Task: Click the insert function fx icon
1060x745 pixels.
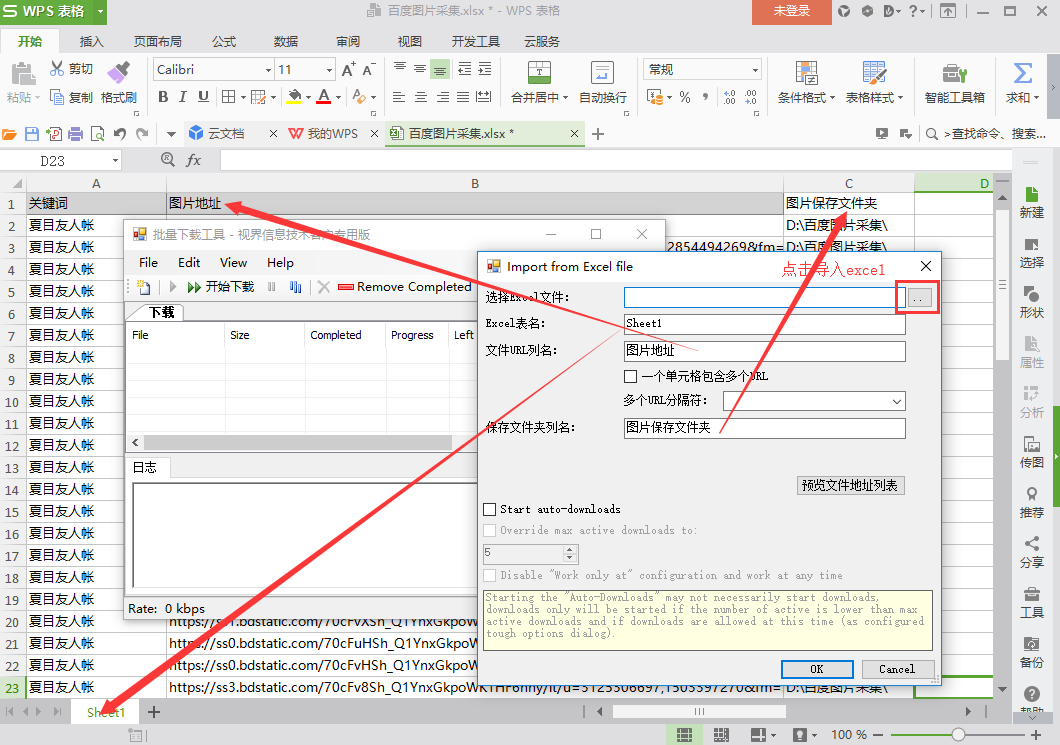Action: (x=193, y=160)
